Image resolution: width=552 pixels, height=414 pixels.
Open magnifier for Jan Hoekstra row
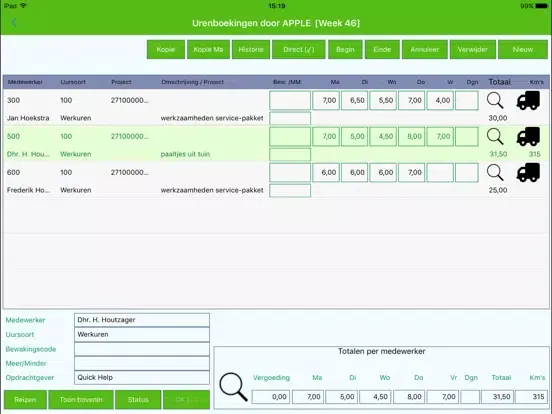(495, 101)
